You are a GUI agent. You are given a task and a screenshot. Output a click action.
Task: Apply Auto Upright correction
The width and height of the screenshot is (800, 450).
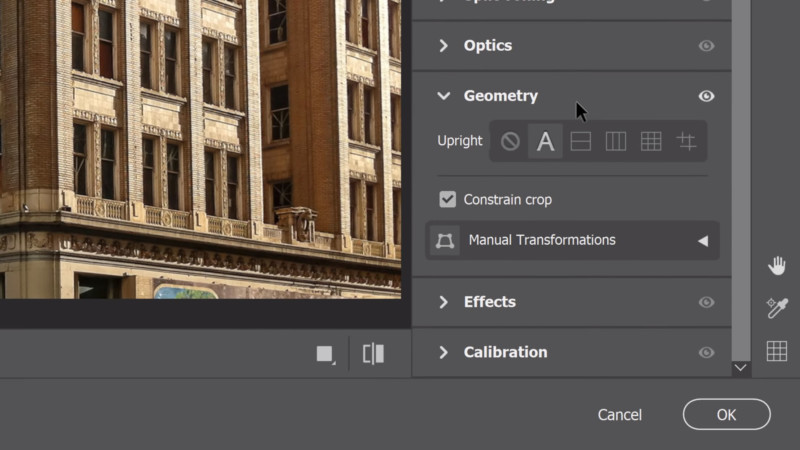[545, 141]
